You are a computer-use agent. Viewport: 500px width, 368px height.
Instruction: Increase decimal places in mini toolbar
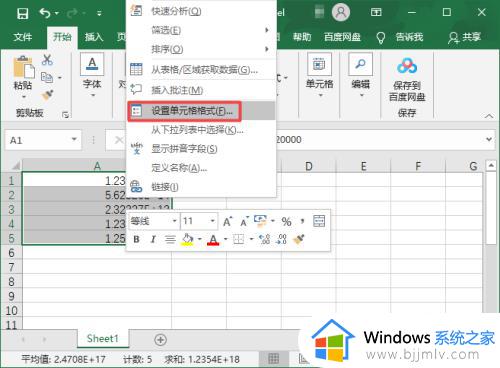click(x=265, y=239)
